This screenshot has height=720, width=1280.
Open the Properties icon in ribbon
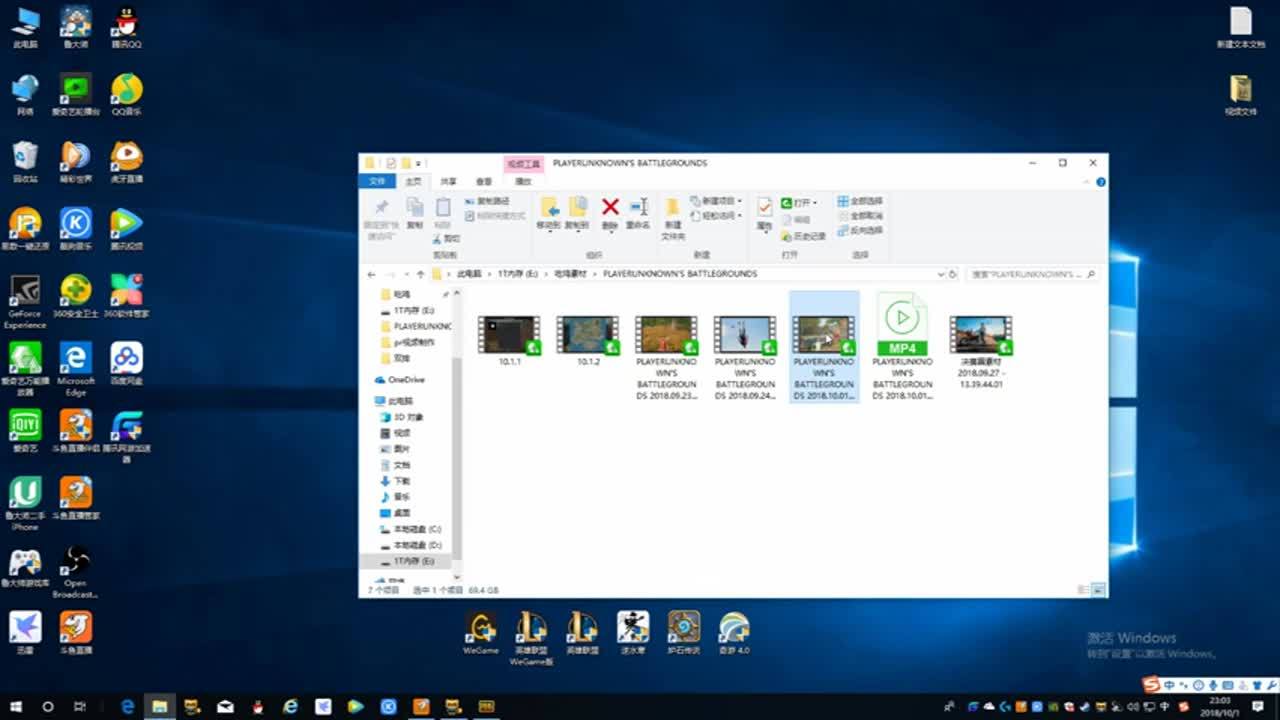tap(765, 207)
